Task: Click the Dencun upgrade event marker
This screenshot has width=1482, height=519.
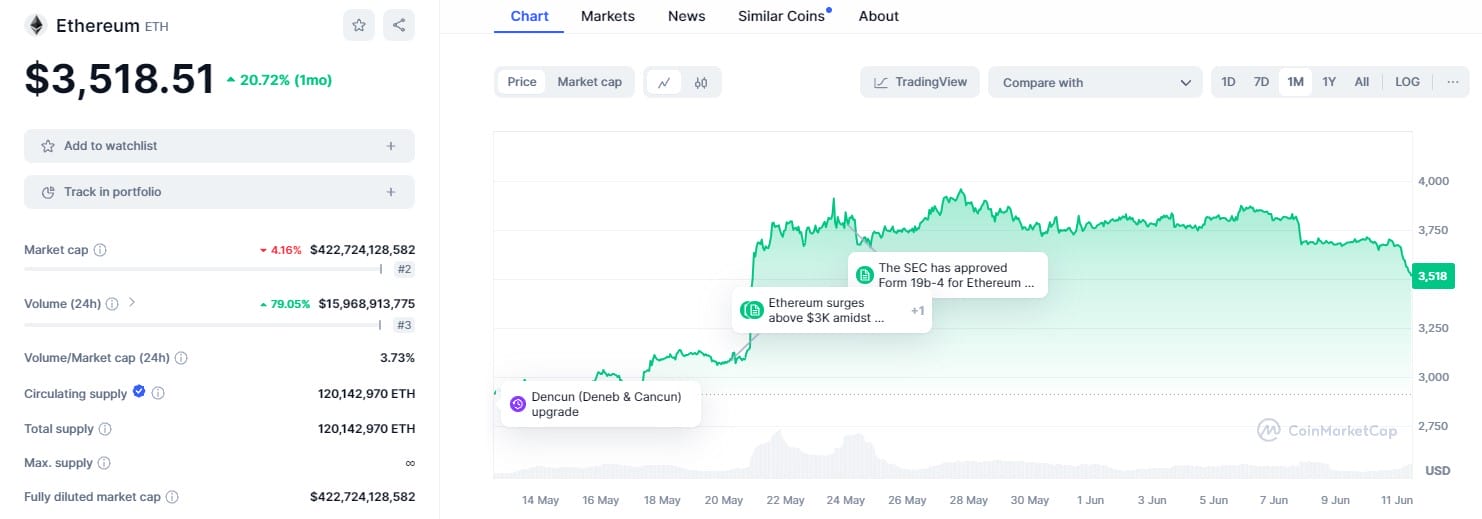Action: [518, 404]
